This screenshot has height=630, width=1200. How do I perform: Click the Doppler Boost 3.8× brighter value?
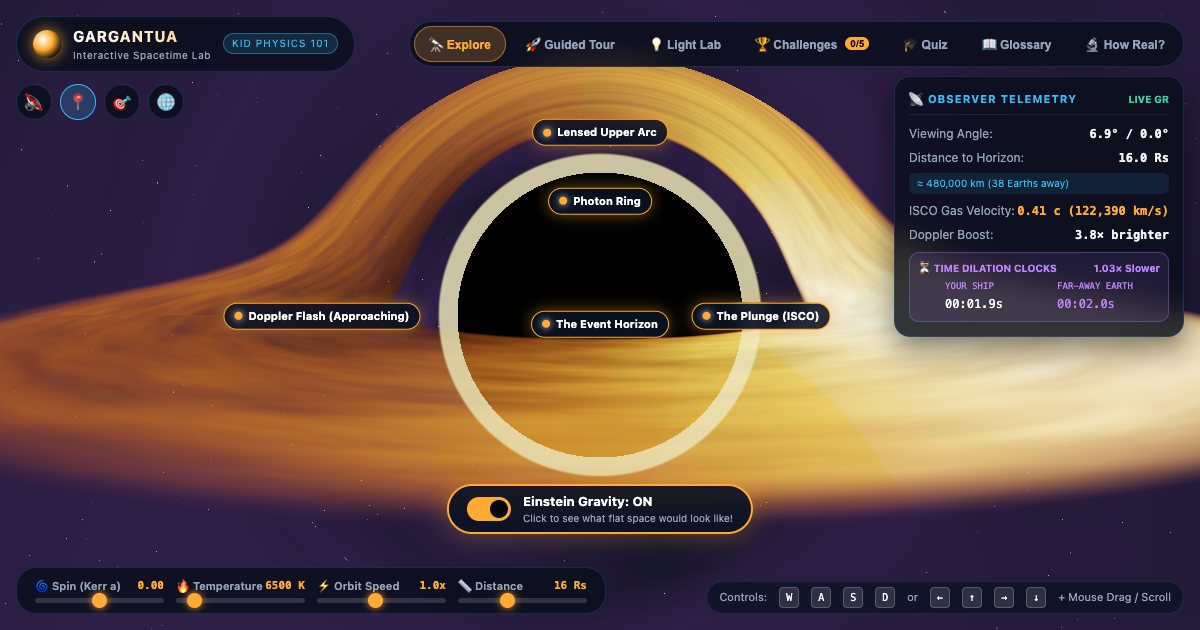[x=1121, y=235]
